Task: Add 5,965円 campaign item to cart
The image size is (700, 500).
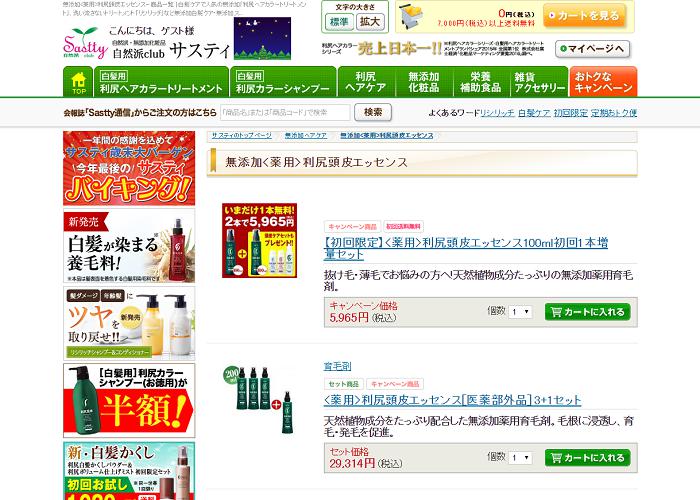Action: click(x=588, y=312)
